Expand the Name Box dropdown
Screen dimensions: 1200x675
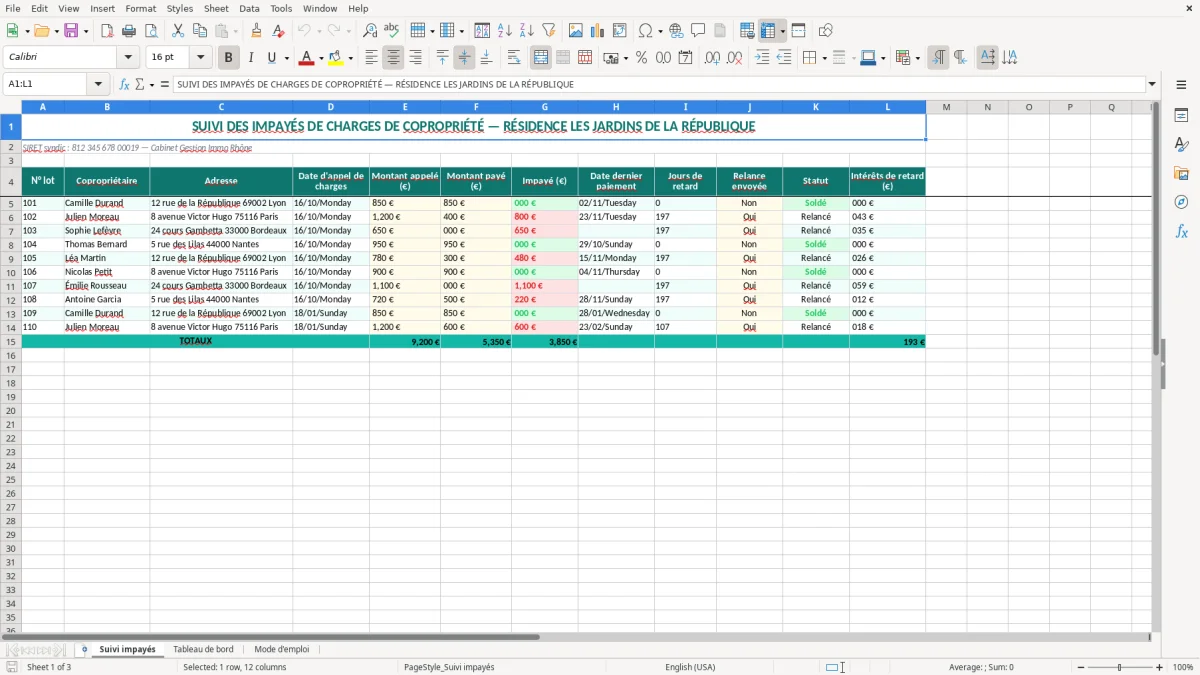98,84
